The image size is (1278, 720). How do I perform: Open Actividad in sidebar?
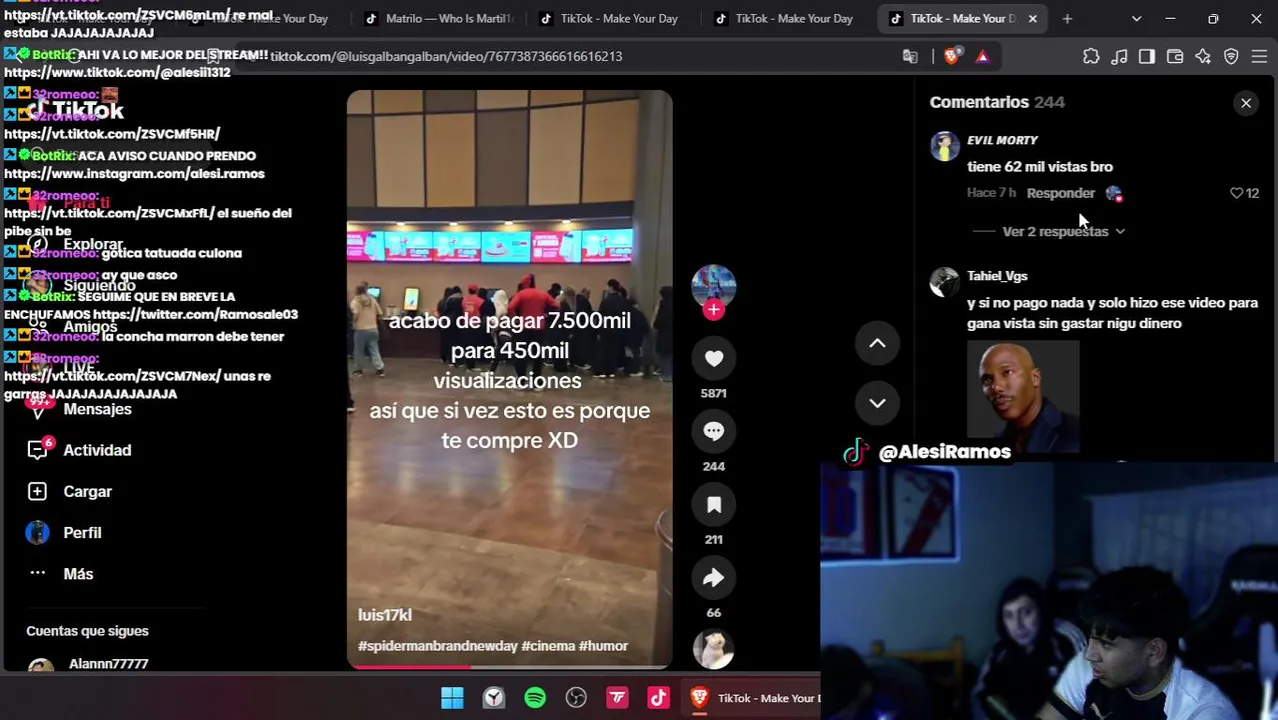(97, 450)
